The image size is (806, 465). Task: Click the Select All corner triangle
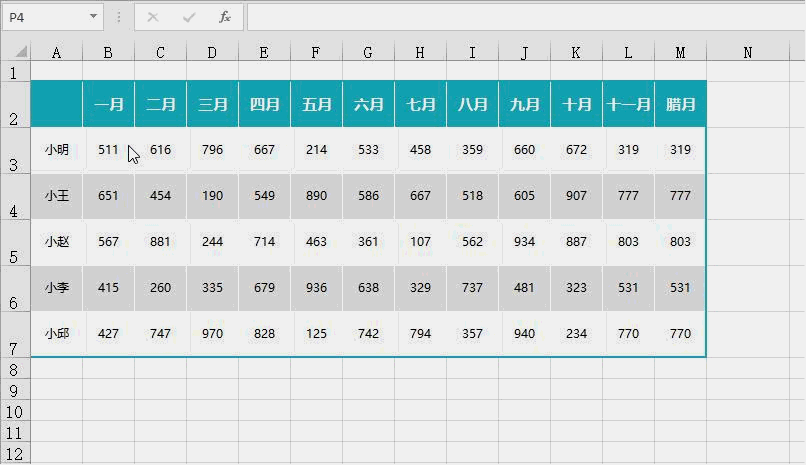point(21,51)
